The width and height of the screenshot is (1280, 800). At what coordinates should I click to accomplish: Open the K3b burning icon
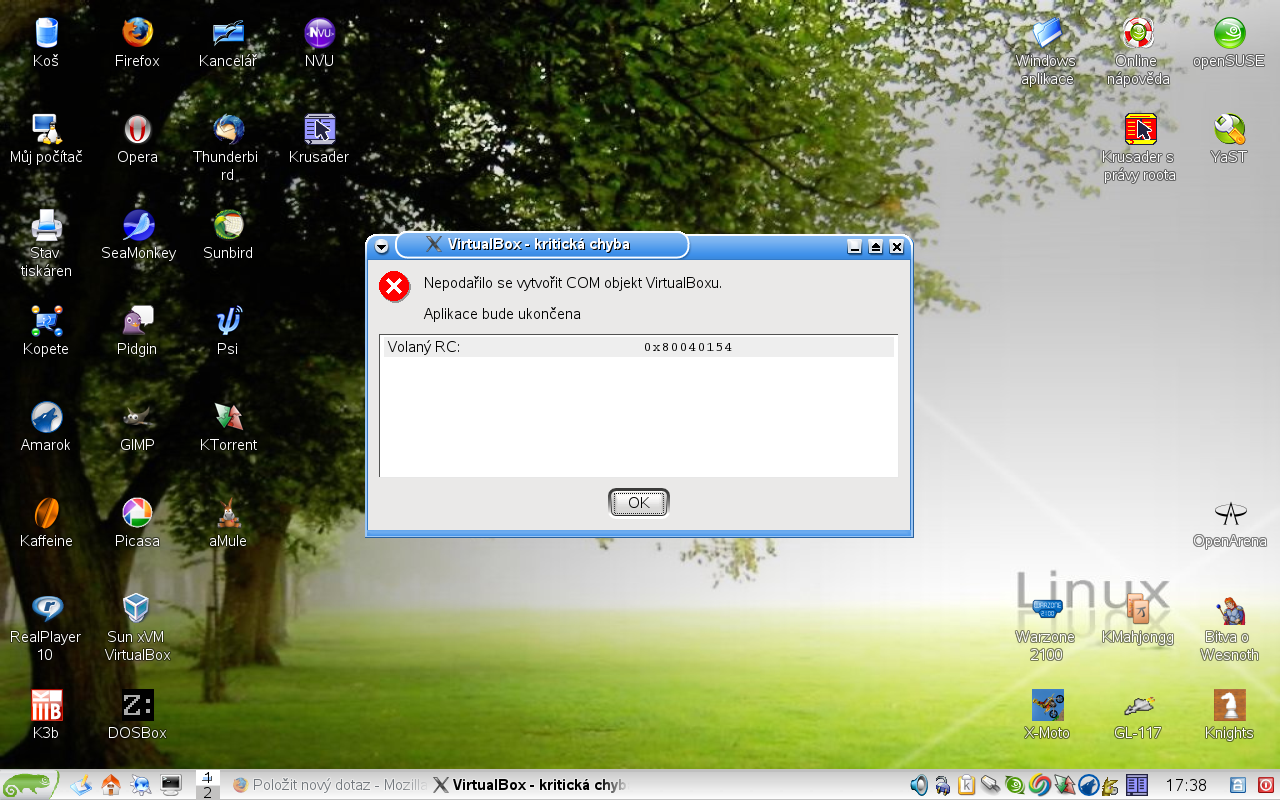46,715
